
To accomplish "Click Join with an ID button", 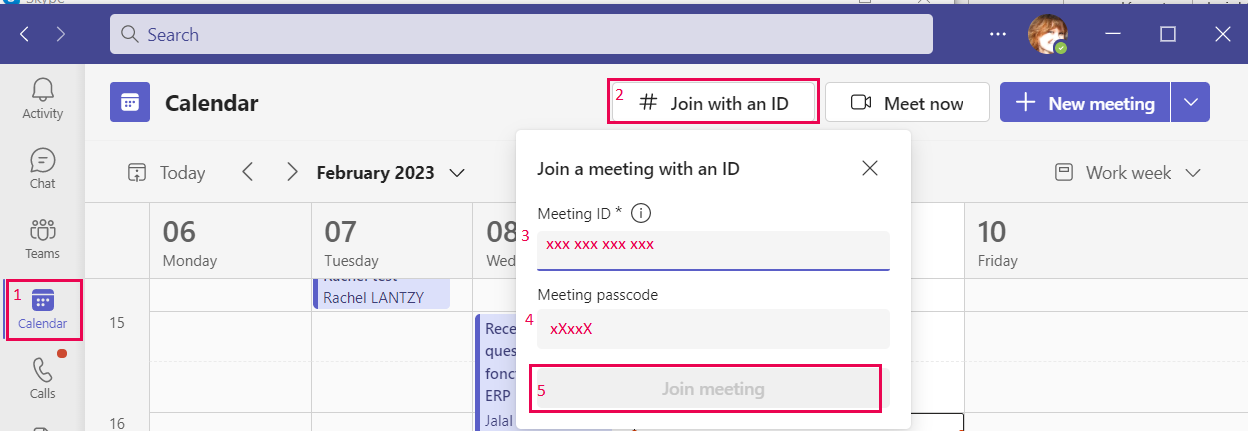I will (x=714, y=103).
